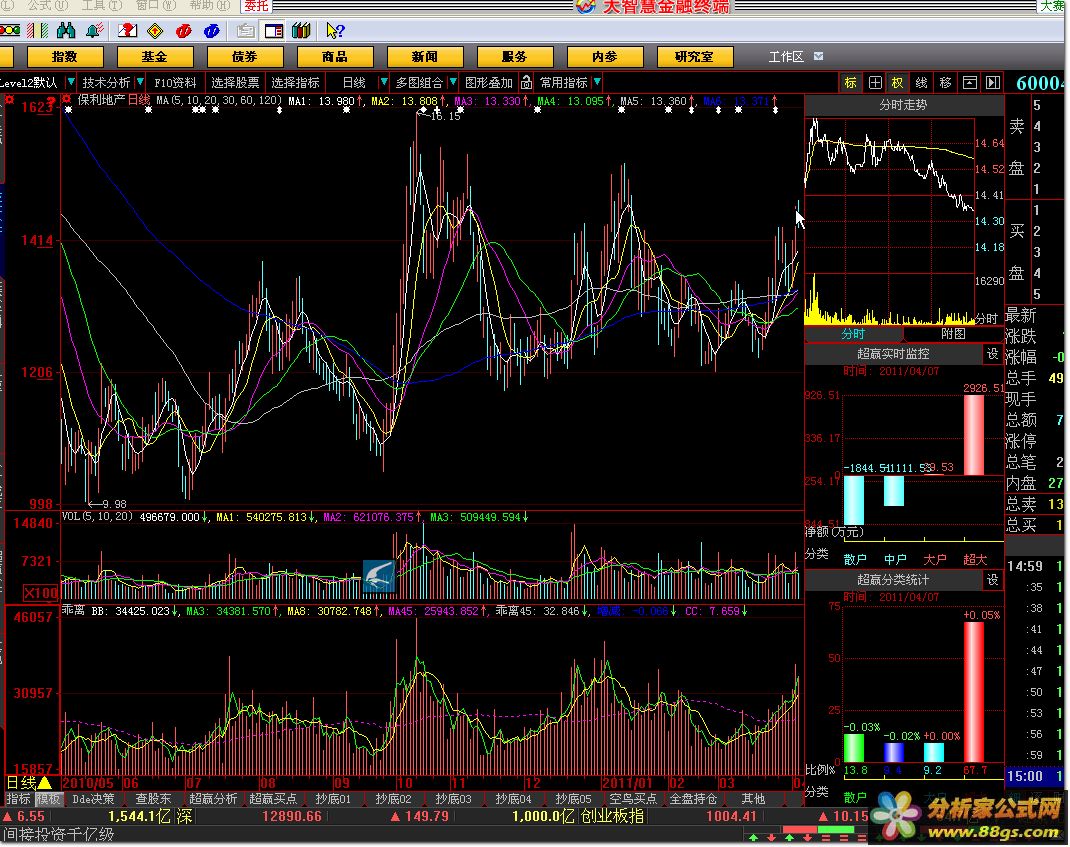
Task: Click the blue circular info icon
Action: (x=212, y=31)
